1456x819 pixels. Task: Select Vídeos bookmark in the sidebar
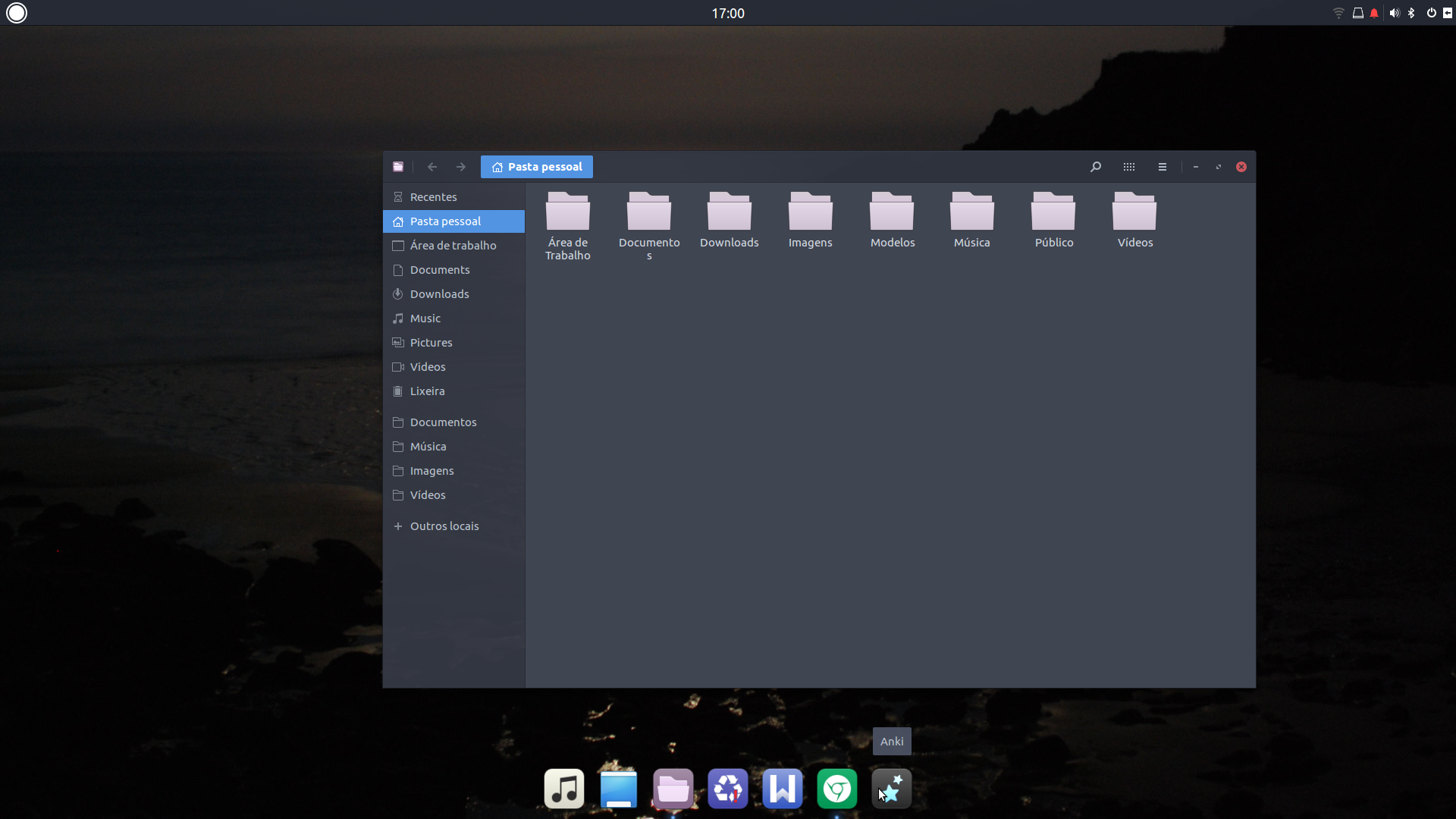453,495
